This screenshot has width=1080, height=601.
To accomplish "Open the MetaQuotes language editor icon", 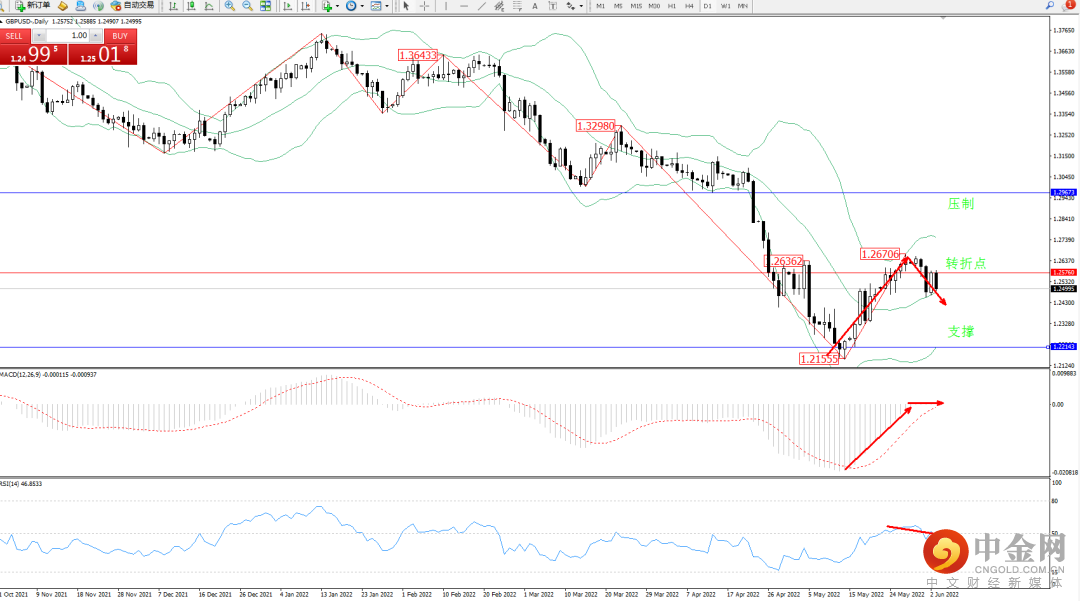I will pyautogui.click(x=63, y=6).
